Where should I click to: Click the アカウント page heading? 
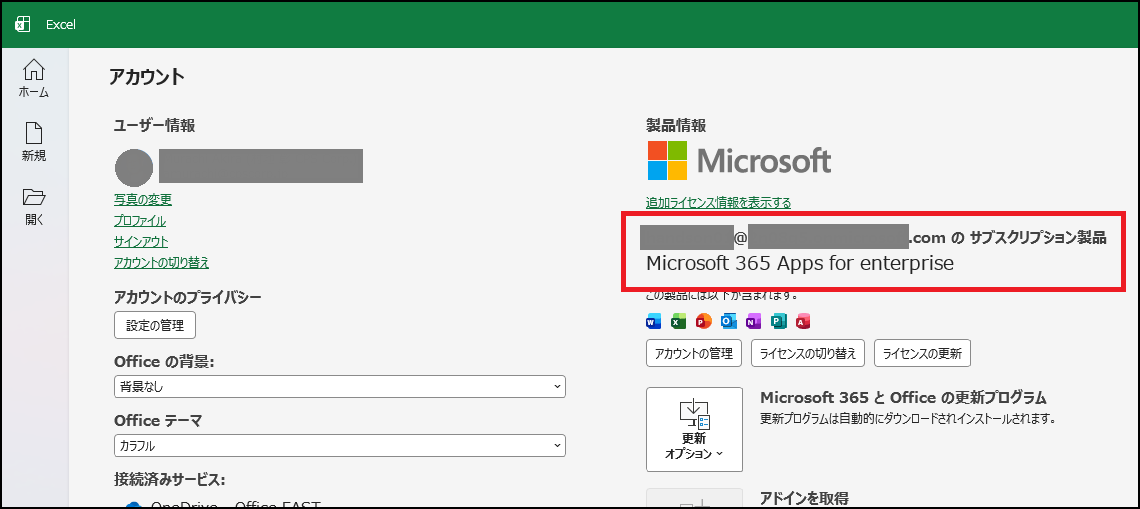pos(146,76)
